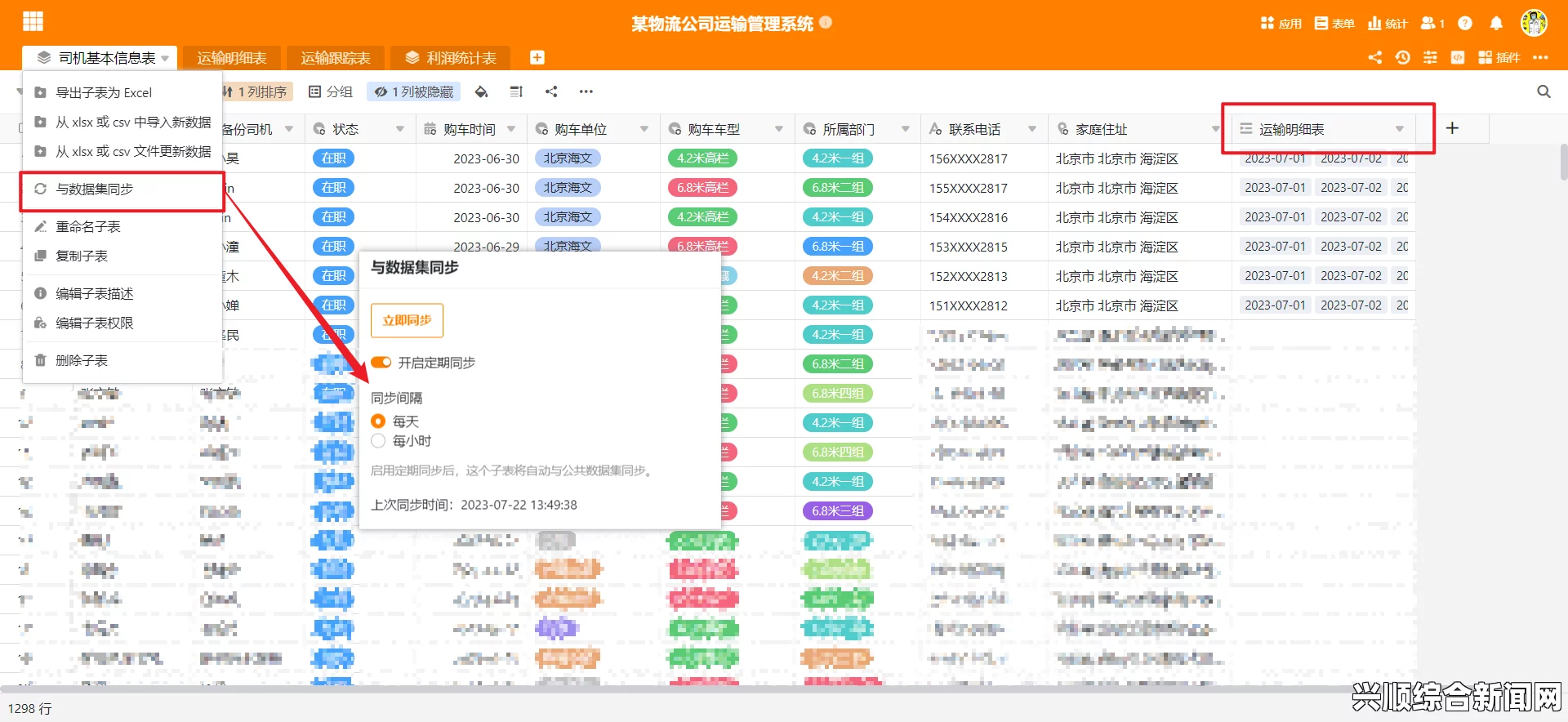
Task: Choose 编辑子表权限 menu item
Action: [x=122, y=323]
